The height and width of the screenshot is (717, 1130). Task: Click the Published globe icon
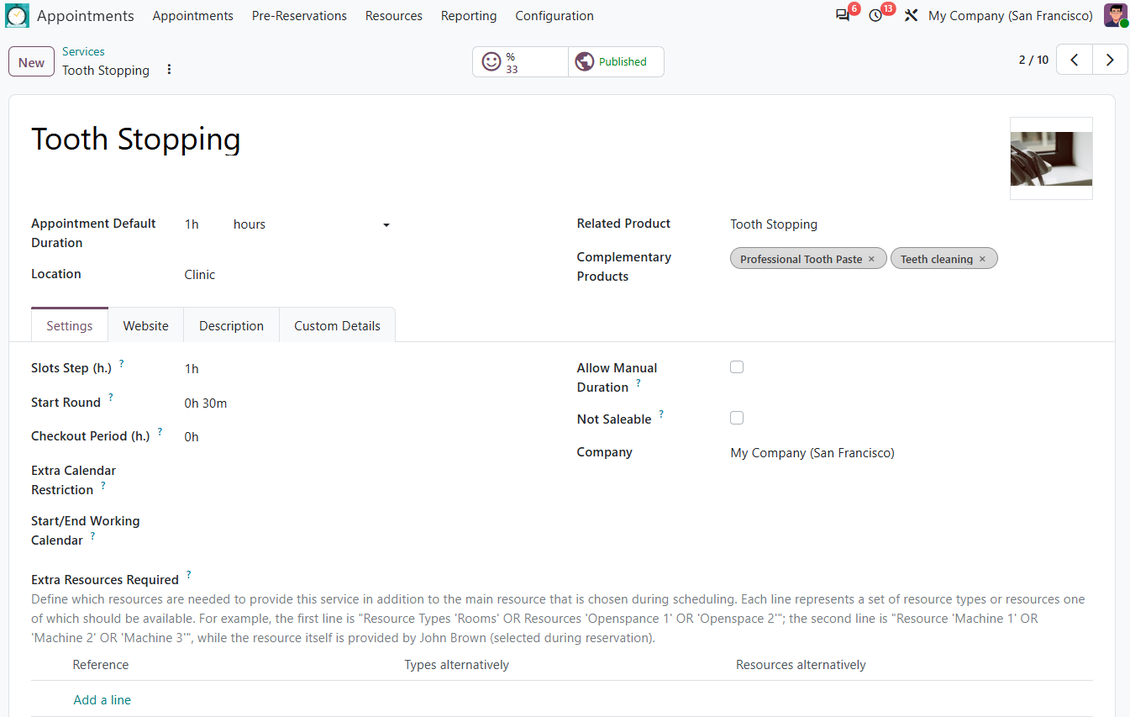(584, 62)
